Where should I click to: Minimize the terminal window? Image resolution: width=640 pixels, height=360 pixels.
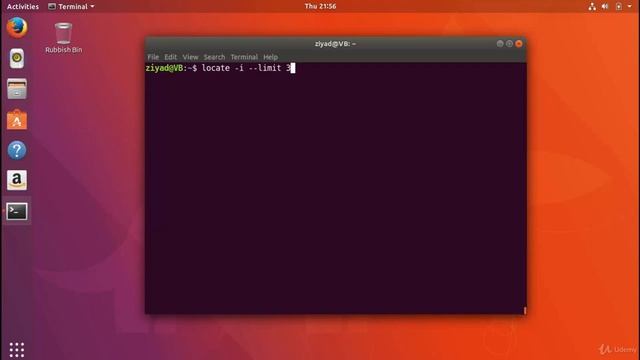point(500,44)
